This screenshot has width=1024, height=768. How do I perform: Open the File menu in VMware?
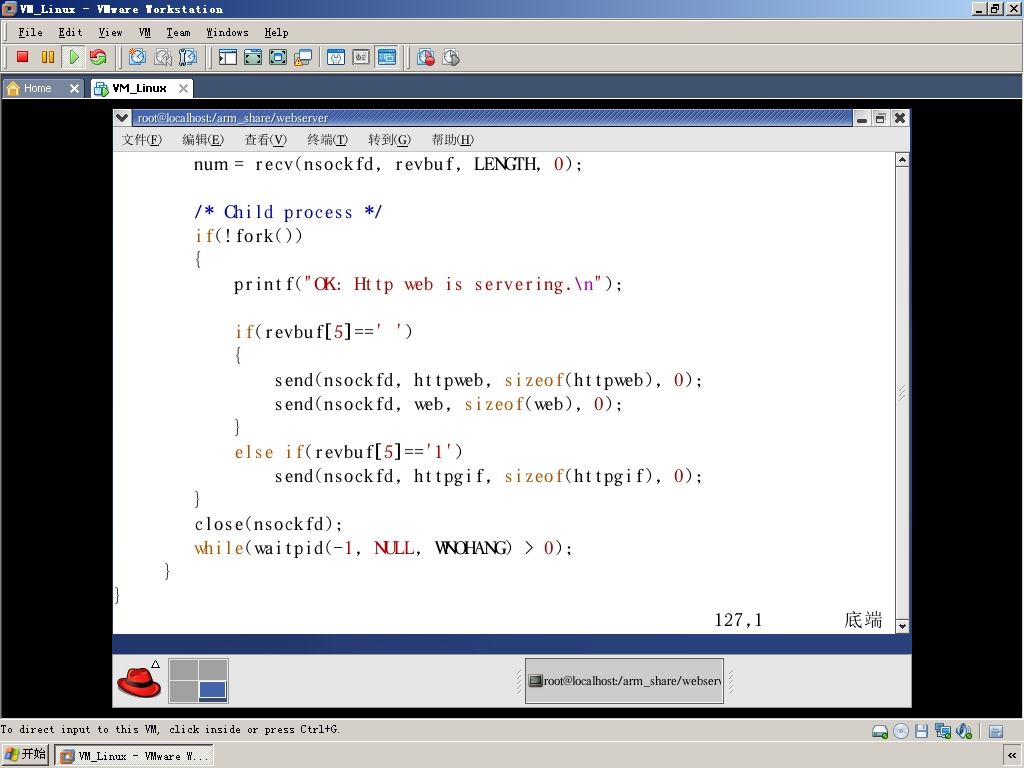coord(30,32)
